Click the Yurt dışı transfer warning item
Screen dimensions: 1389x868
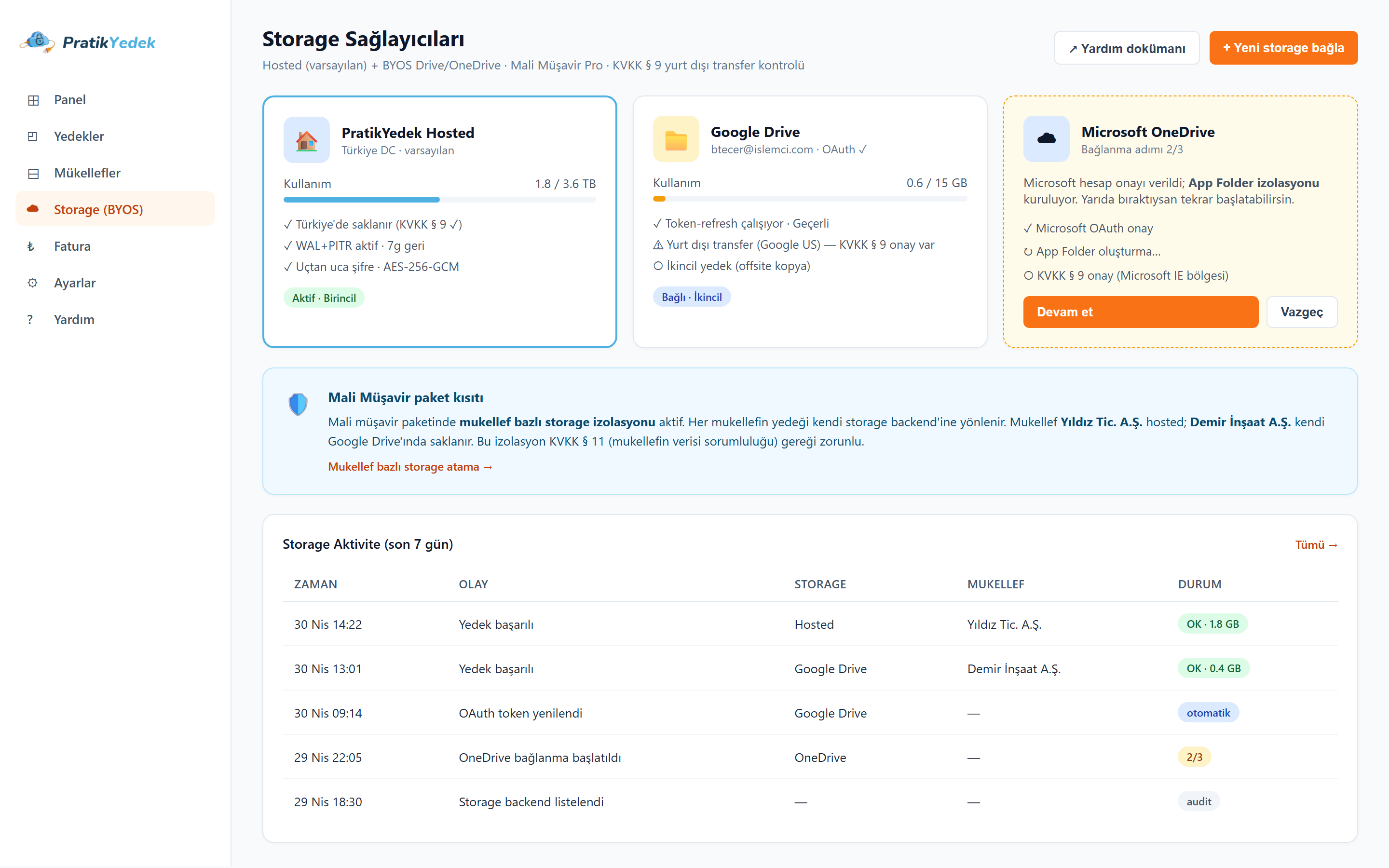coord(793,245)
